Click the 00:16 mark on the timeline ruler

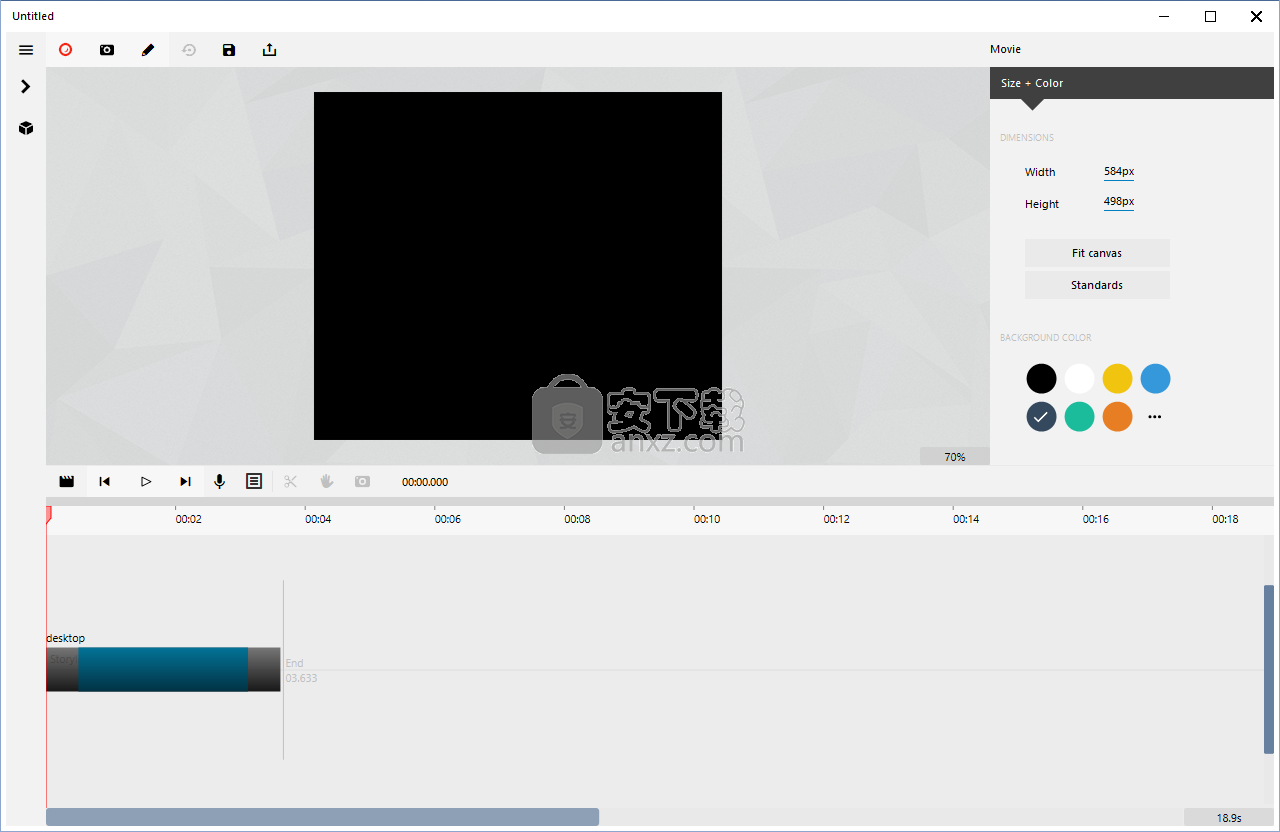(x=1095, y=519)
